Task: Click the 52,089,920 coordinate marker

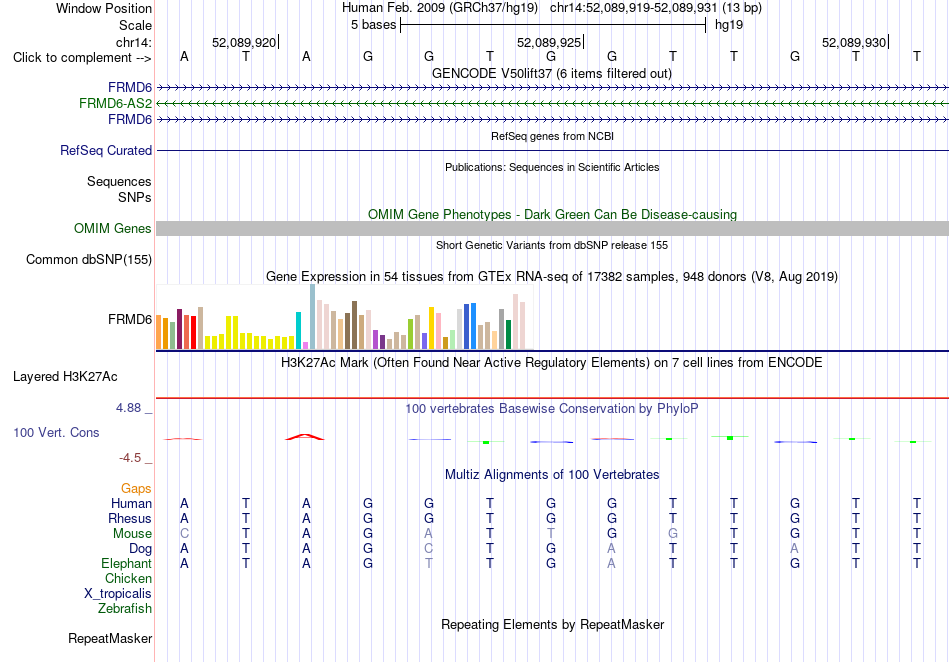Action: 244,42
